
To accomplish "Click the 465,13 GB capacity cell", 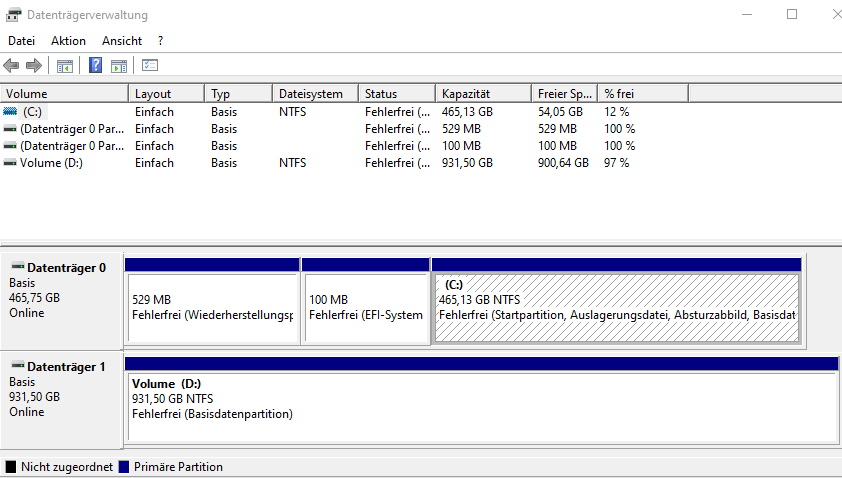I will click(467, 112).
